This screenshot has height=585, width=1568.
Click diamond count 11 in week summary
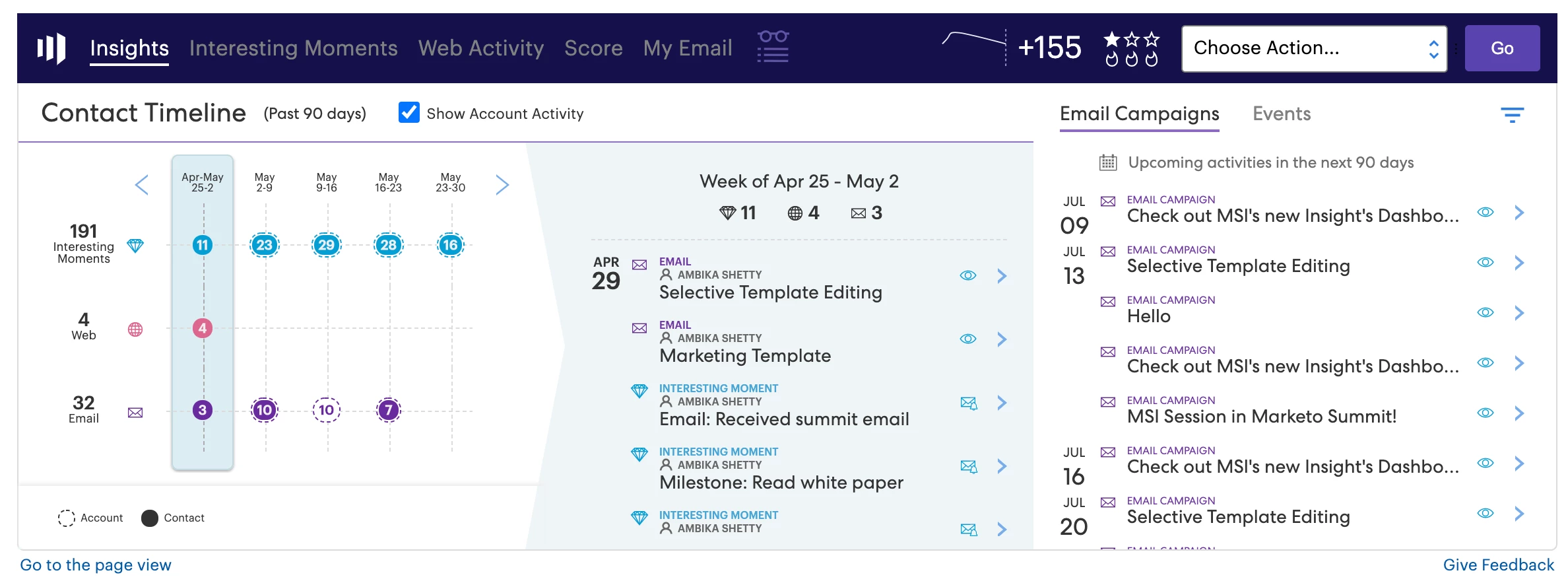[x=737, y=213]
